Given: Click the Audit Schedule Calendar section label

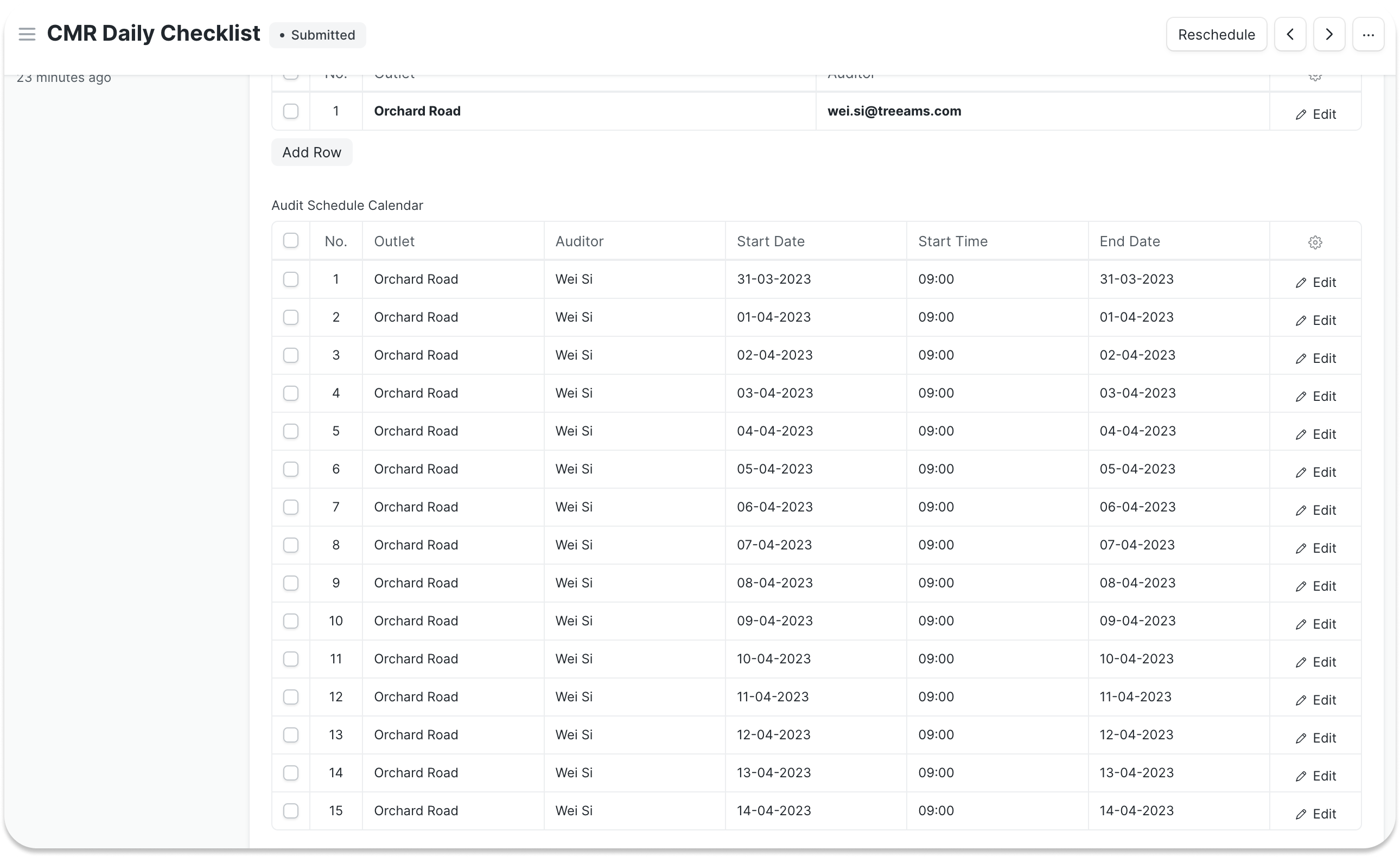Looking at the screenshot, I should (x=347, y=206).
